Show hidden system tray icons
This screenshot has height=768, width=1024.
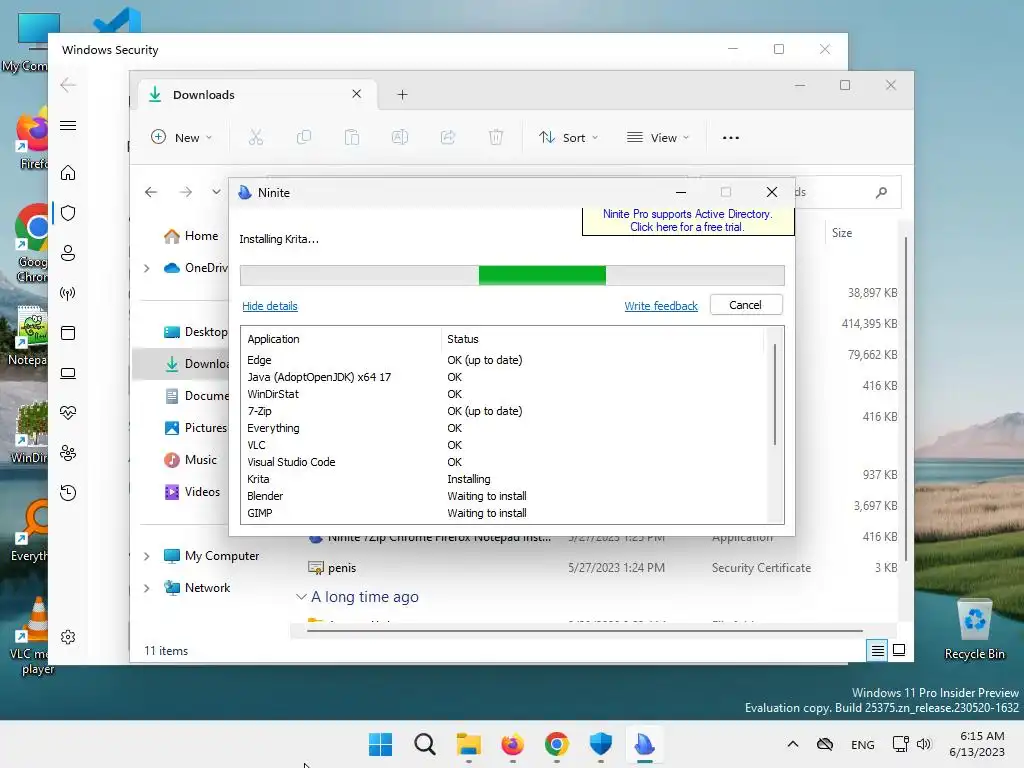pyautogui.click(x=792, y=744)
